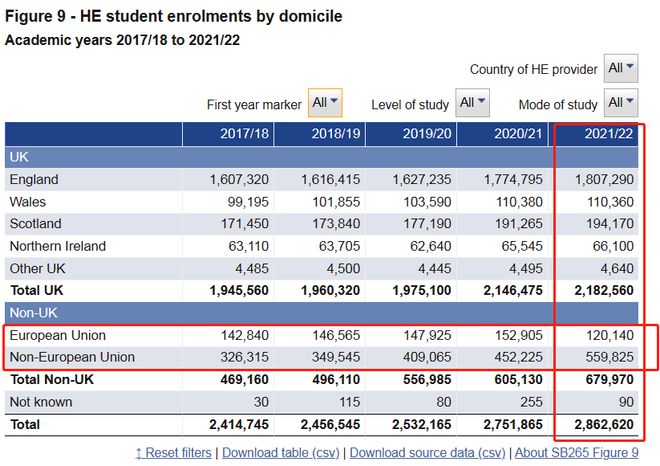
Task: Click England 2017/18 value 1,607,320
Action: [x=239, y=180]
